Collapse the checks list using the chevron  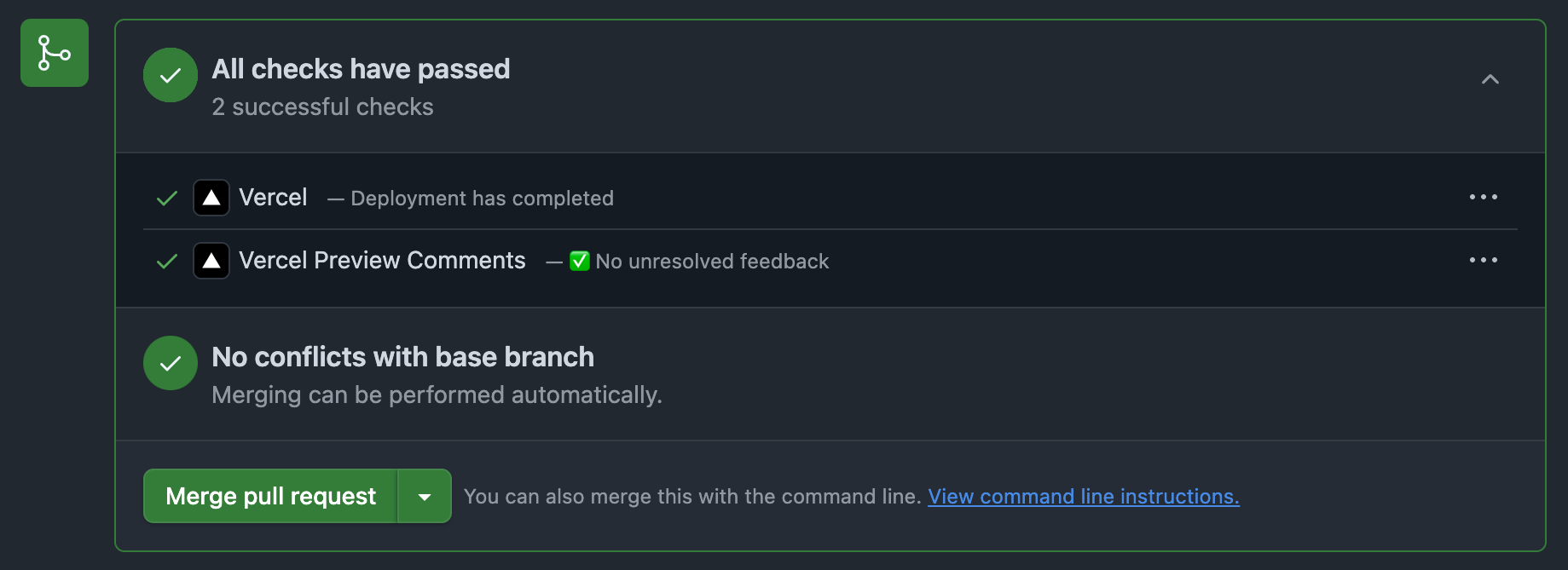click(x=1491, y=79)
